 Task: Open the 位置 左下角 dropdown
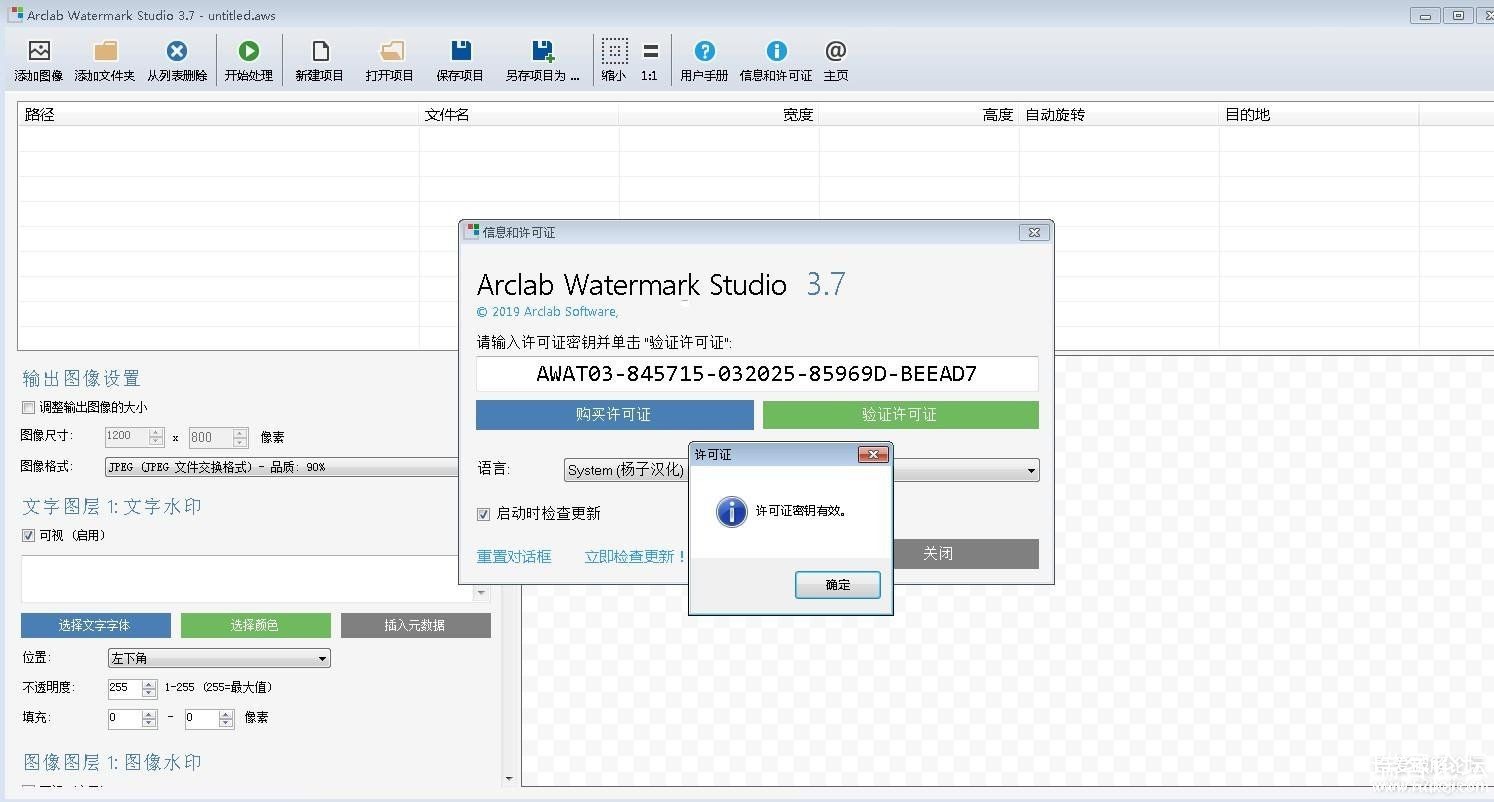(218, 658)
